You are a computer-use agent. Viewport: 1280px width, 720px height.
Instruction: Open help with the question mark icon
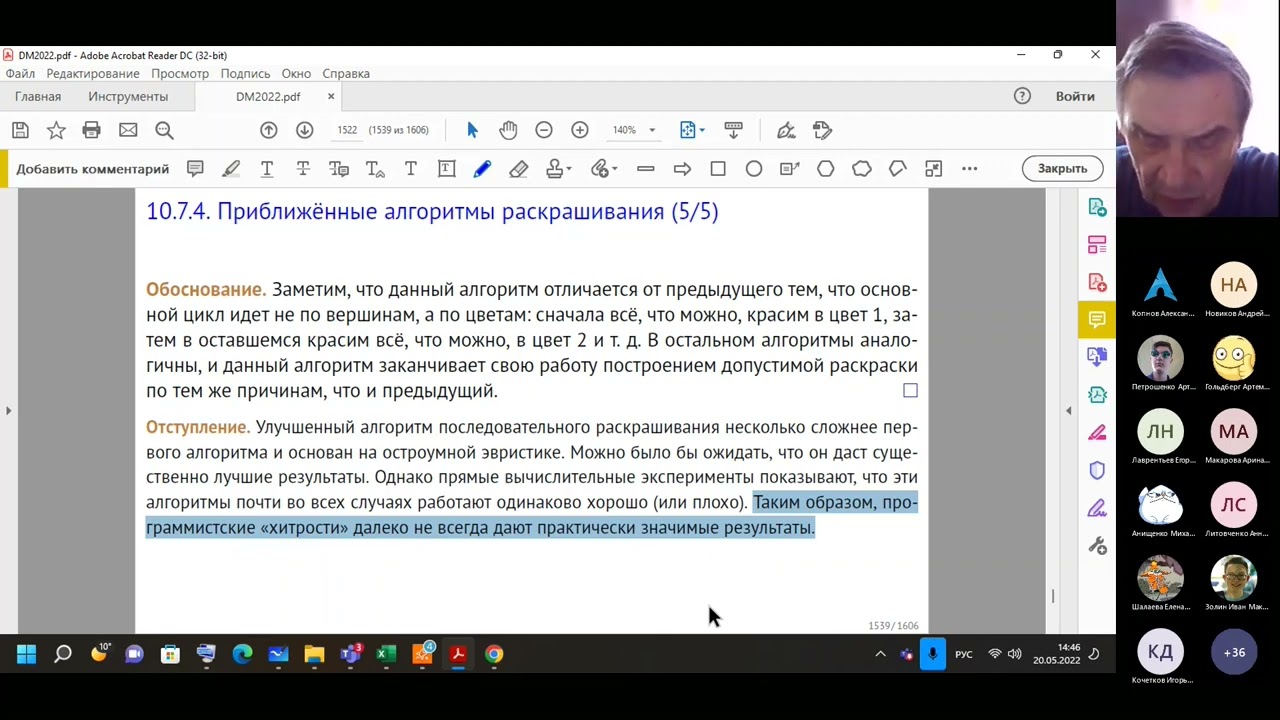pos(1022,96)
